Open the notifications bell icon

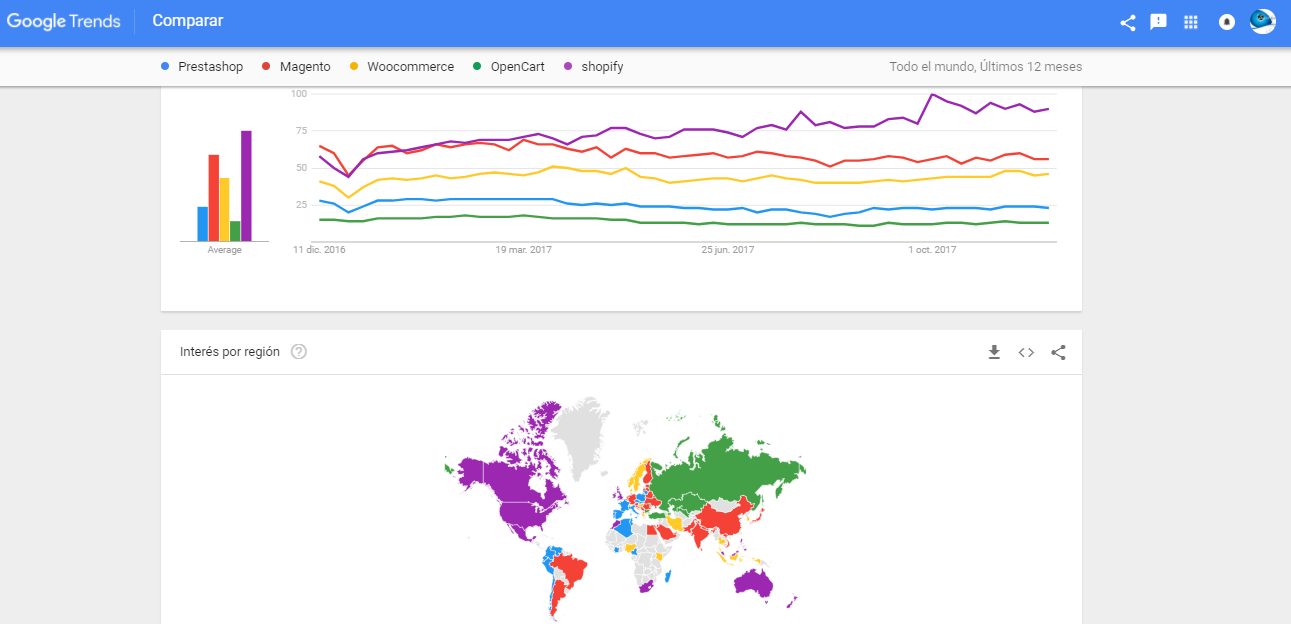click(1226, 22)
